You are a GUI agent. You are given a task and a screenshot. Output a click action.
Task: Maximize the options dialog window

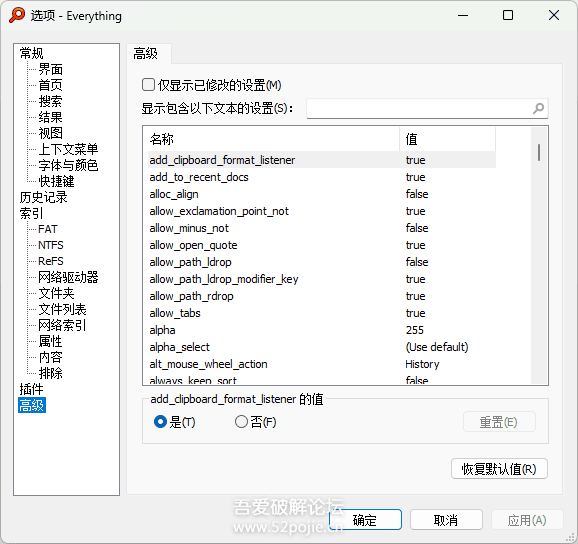pyautogui.click(x=508, y=15)
